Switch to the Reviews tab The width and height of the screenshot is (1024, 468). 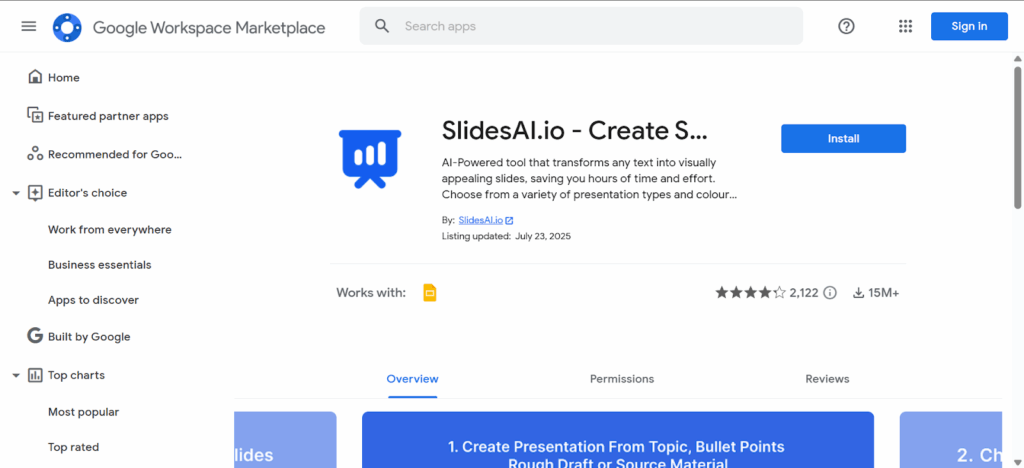coord(827,379)
